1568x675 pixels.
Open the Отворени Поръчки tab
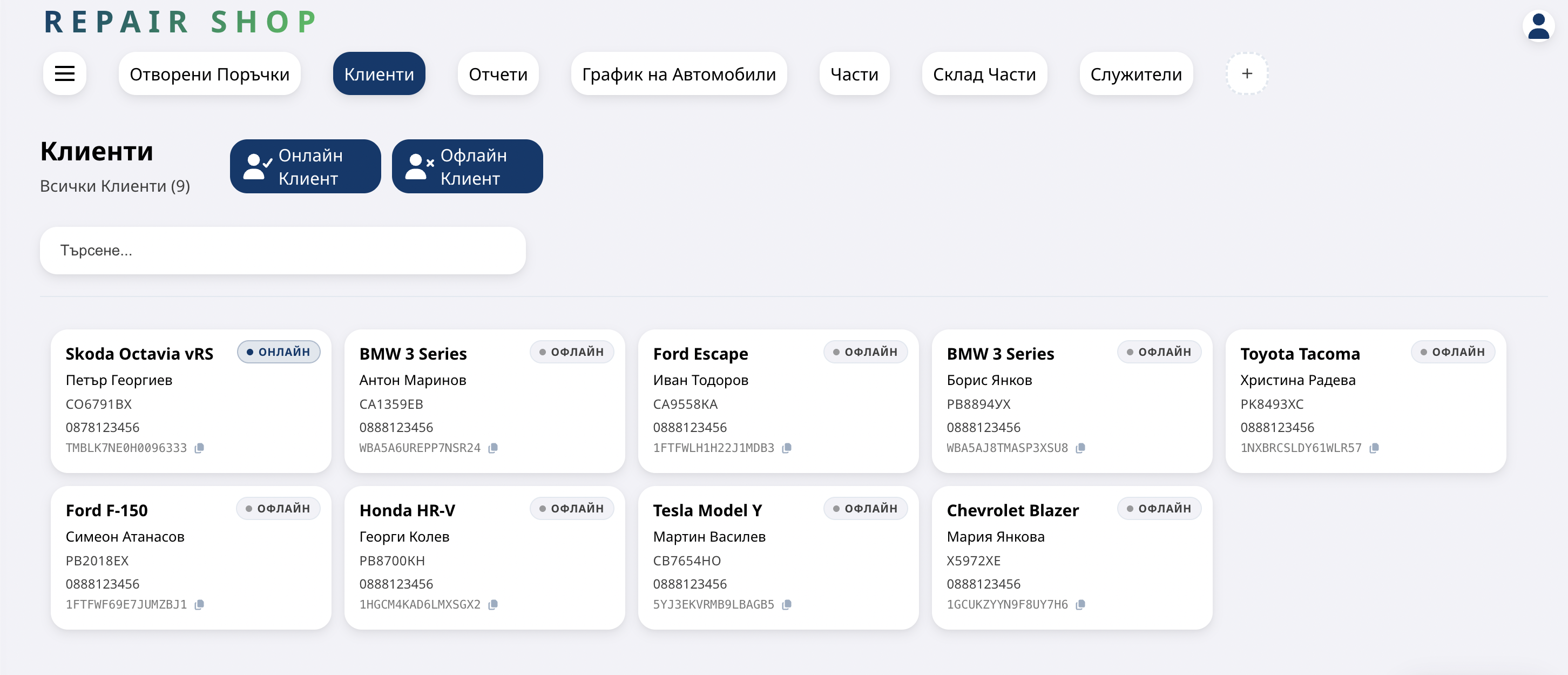click(x=209, y=73)
